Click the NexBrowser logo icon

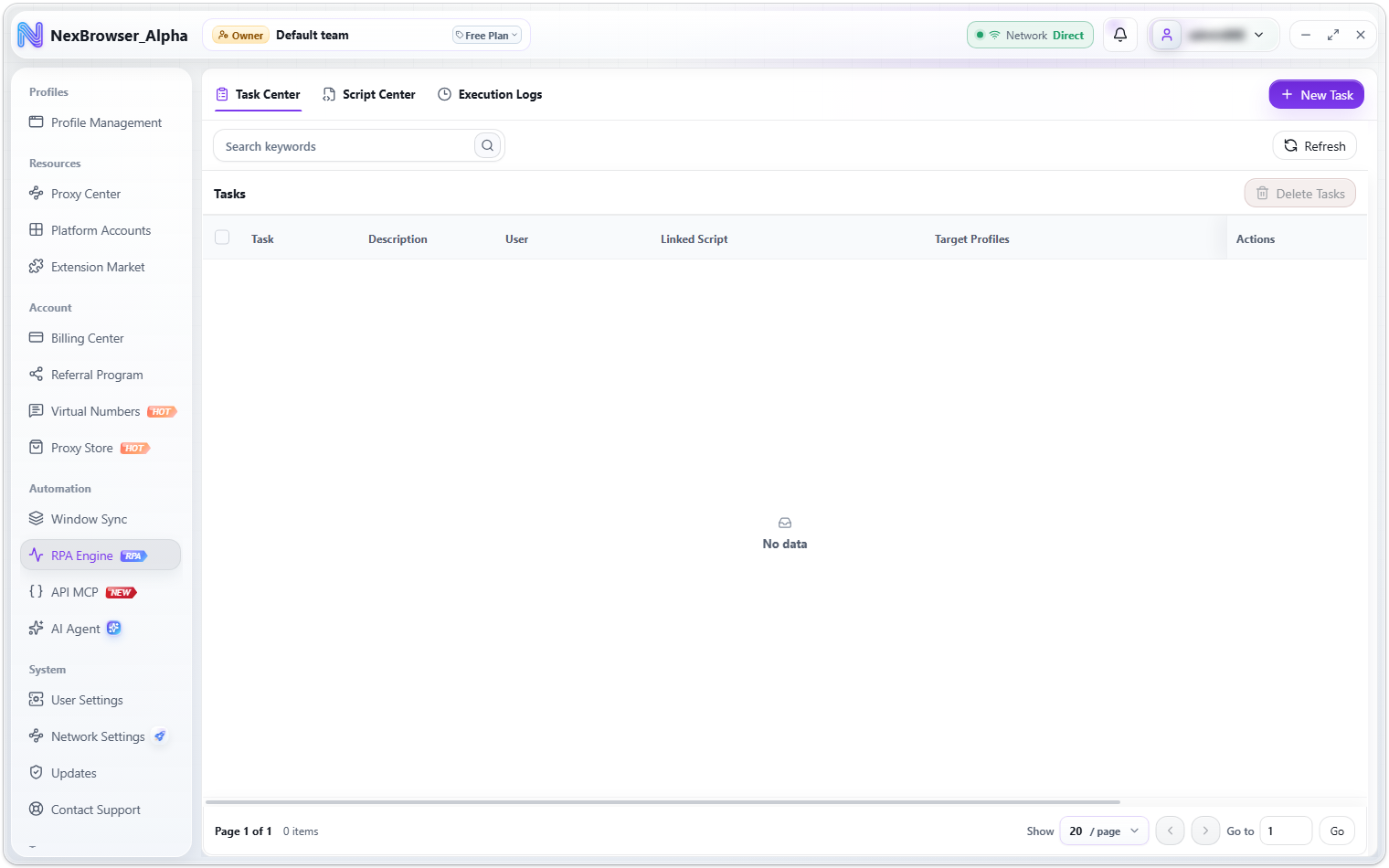[30, 35]
